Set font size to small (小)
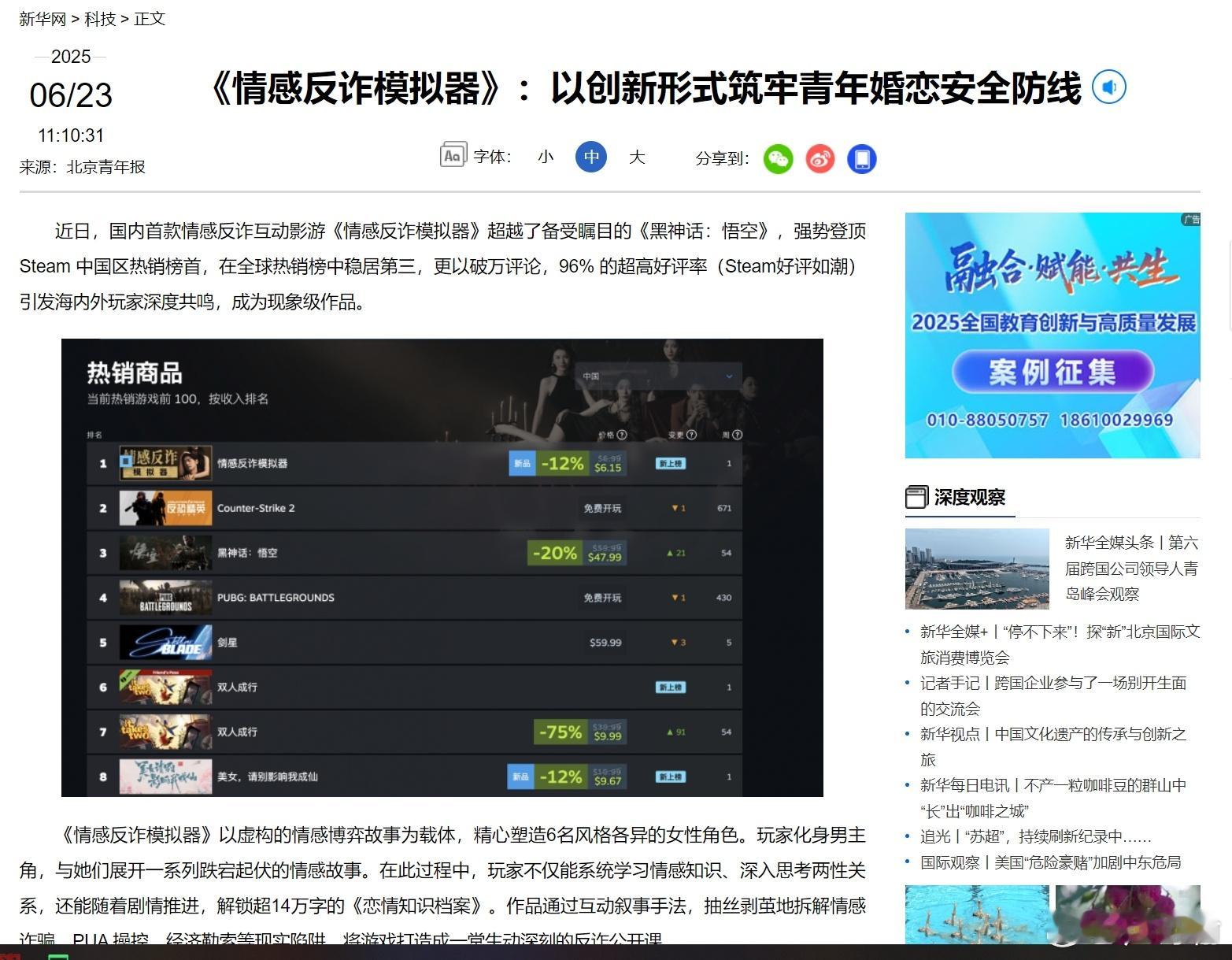Screen dimensions: 1232x960 point(546,157)
